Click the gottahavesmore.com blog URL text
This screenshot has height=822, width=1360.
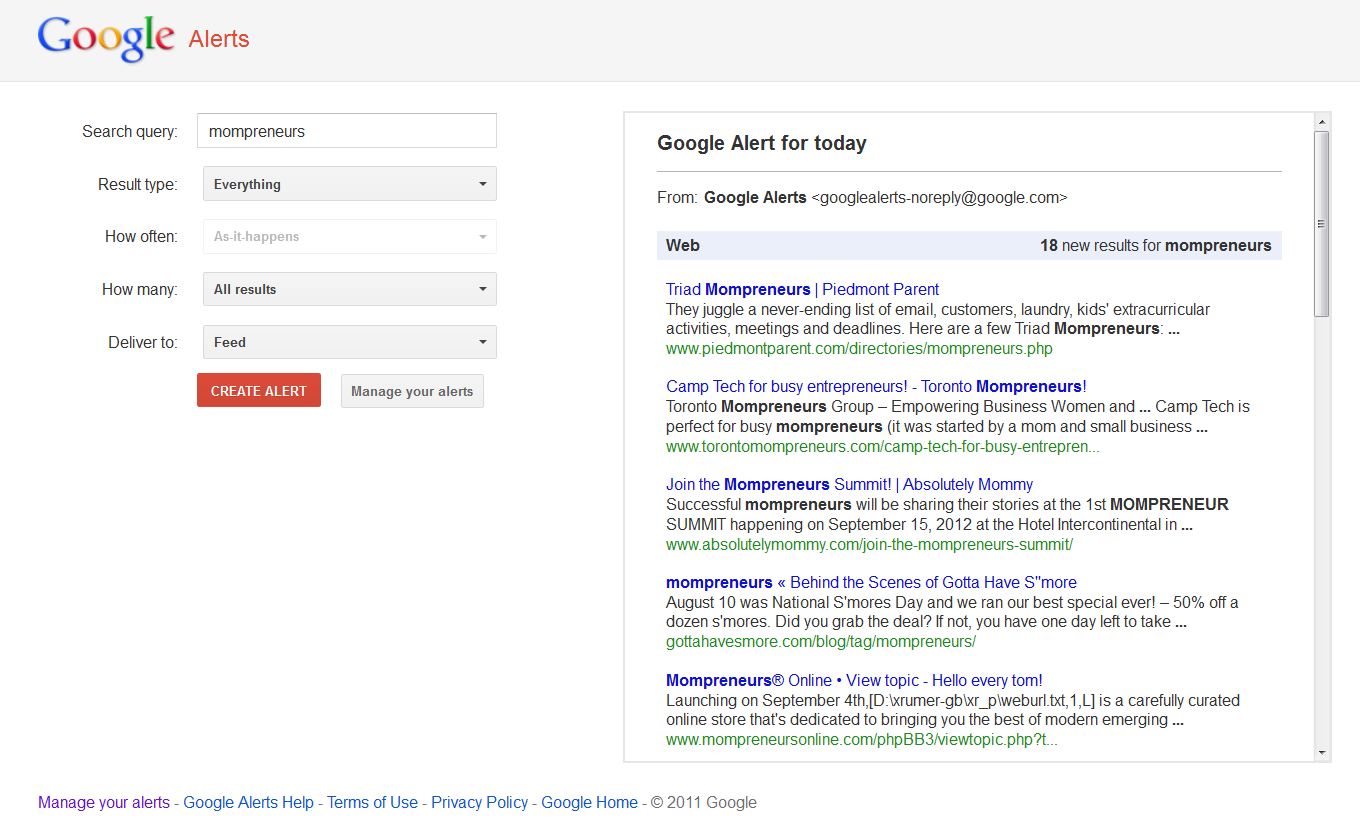point(820,641)
